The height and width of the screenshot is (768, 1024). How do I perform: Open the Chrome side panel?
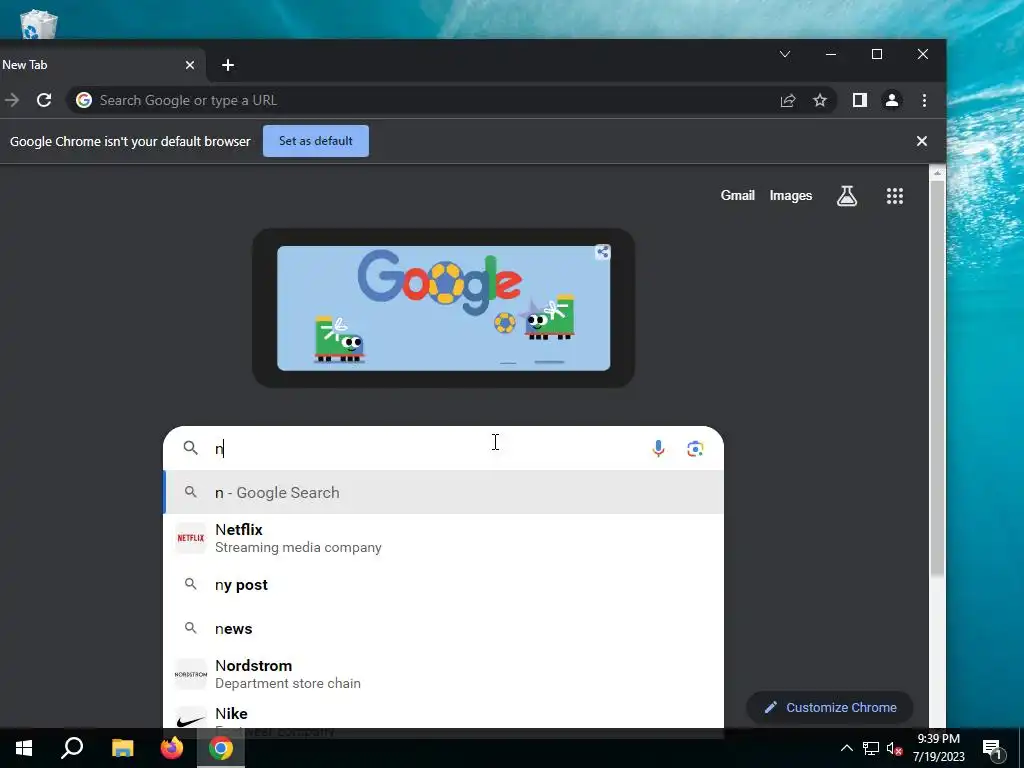click(x=859, y=100)
